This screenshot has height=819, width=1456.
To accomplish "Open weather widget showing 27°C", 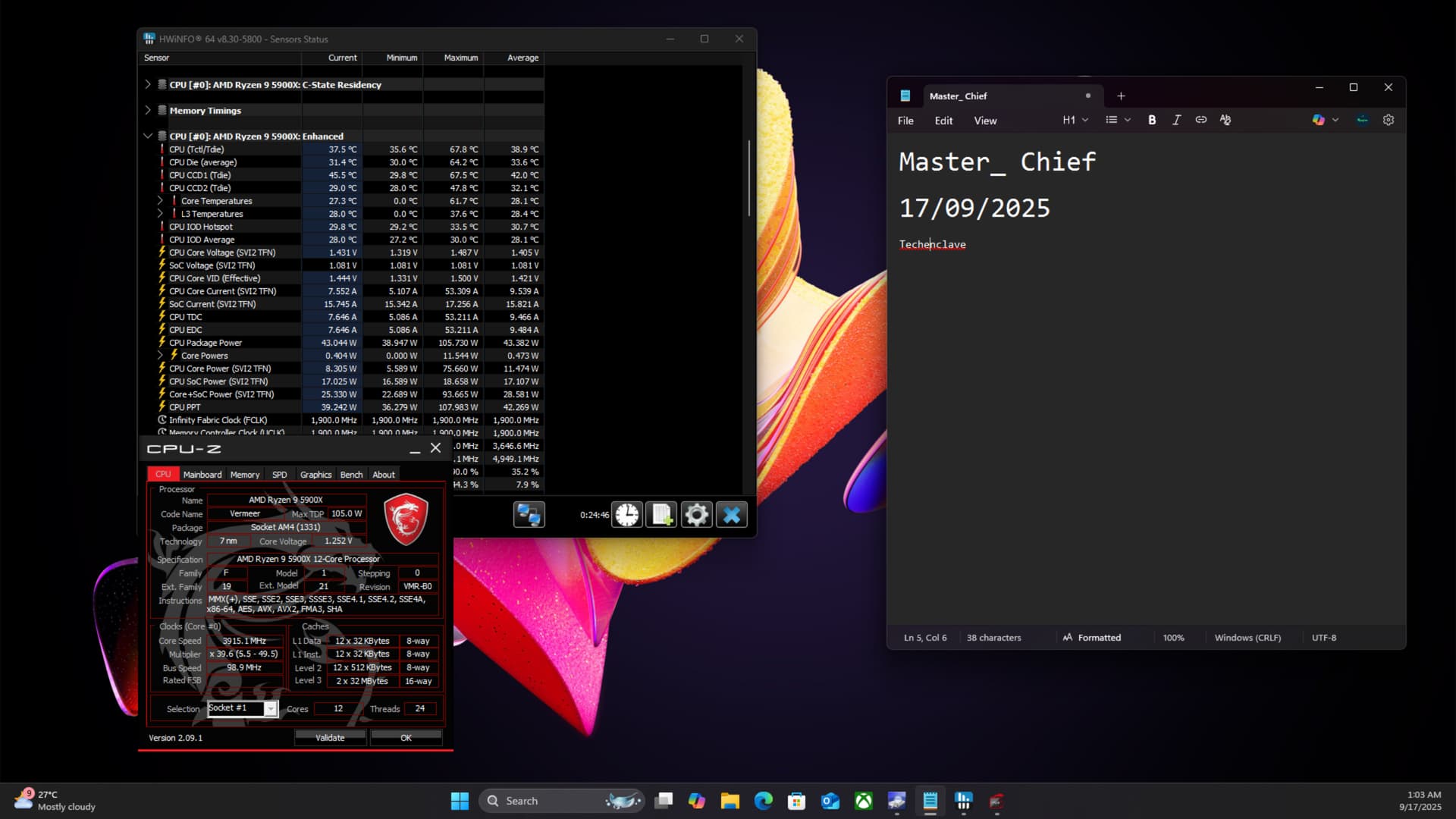I will pos(57,801).
